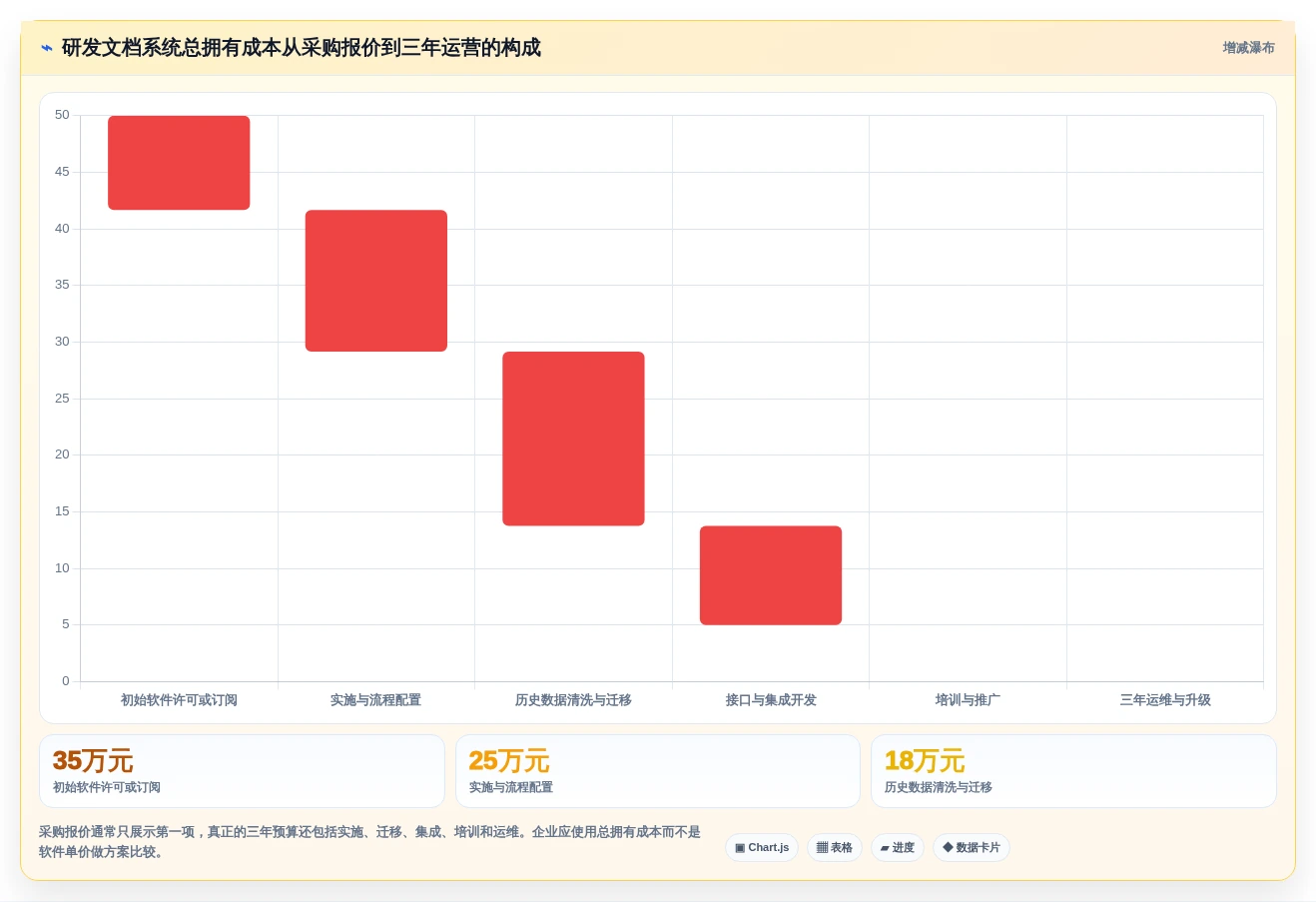Open the 25万元 data card
Image resolution: width=1316 pixels, height=902 pixels.
tap(658, 771)
